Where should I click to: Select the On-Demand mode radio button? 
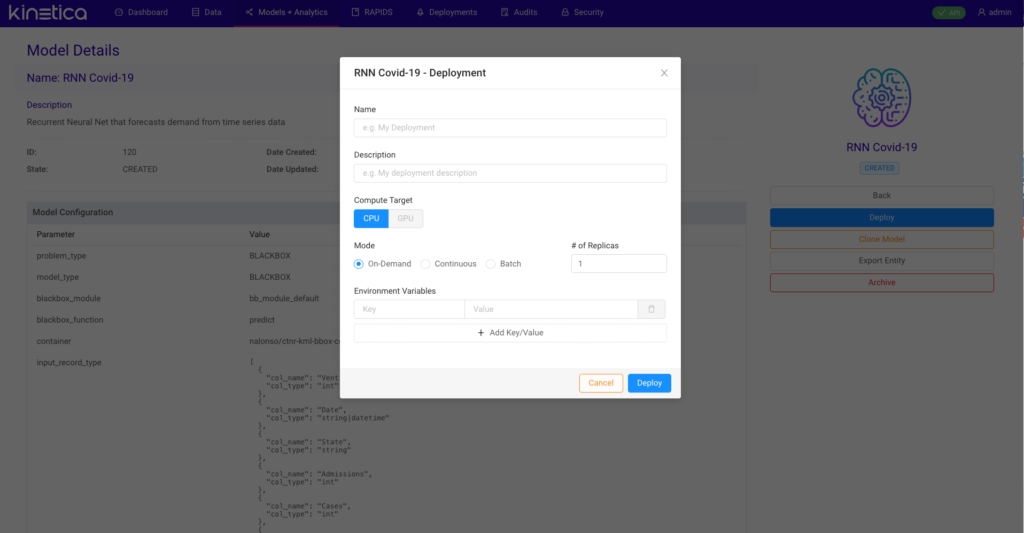click(x=360, y=264)
